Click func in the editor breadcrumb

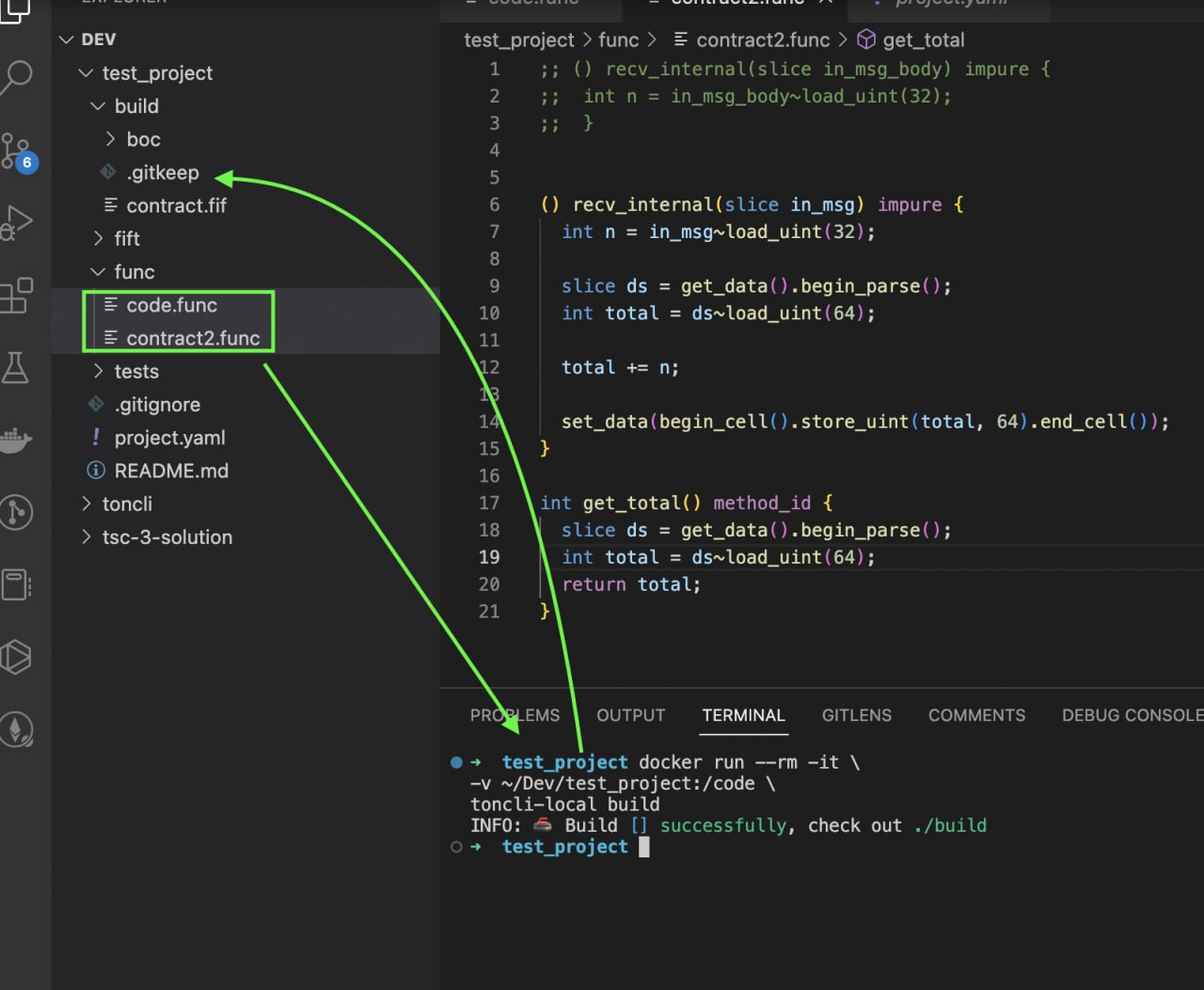618,40
